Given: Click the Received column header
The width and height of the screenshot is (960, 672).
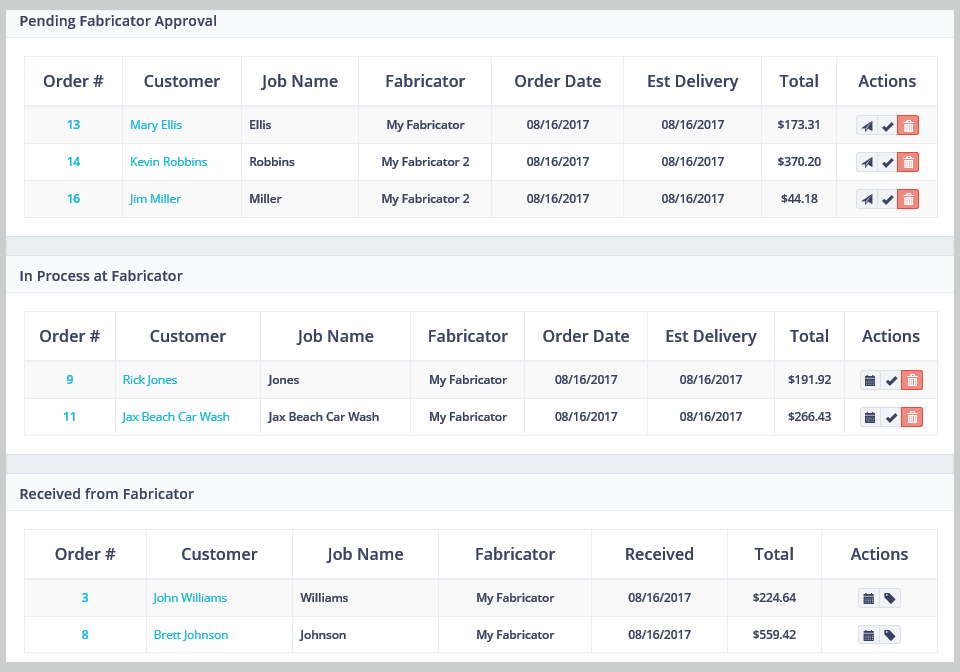Looking at the screenshot, I should [659, 554].
